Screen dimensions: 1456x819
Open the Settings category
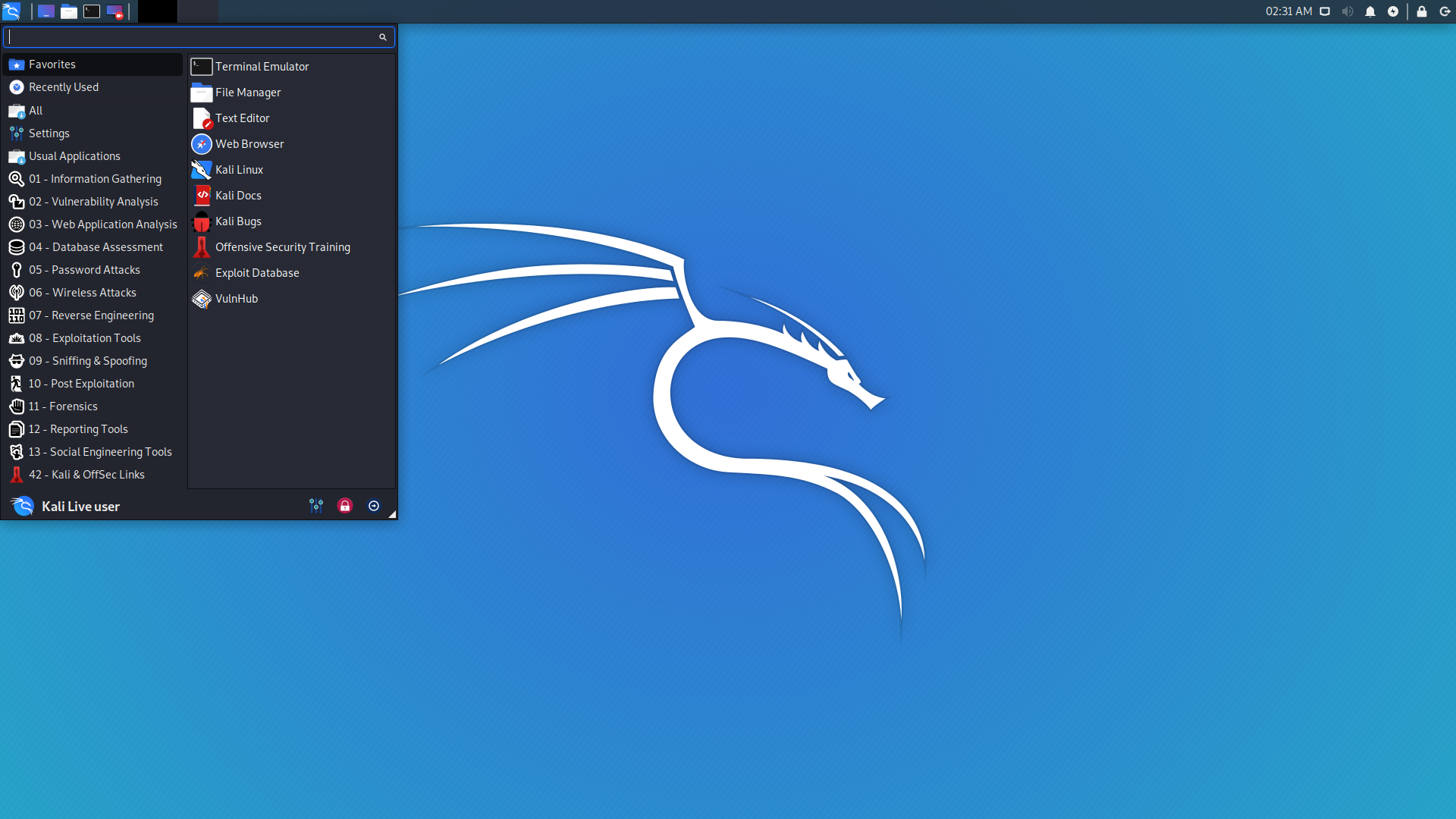click(x=93, y=133)
